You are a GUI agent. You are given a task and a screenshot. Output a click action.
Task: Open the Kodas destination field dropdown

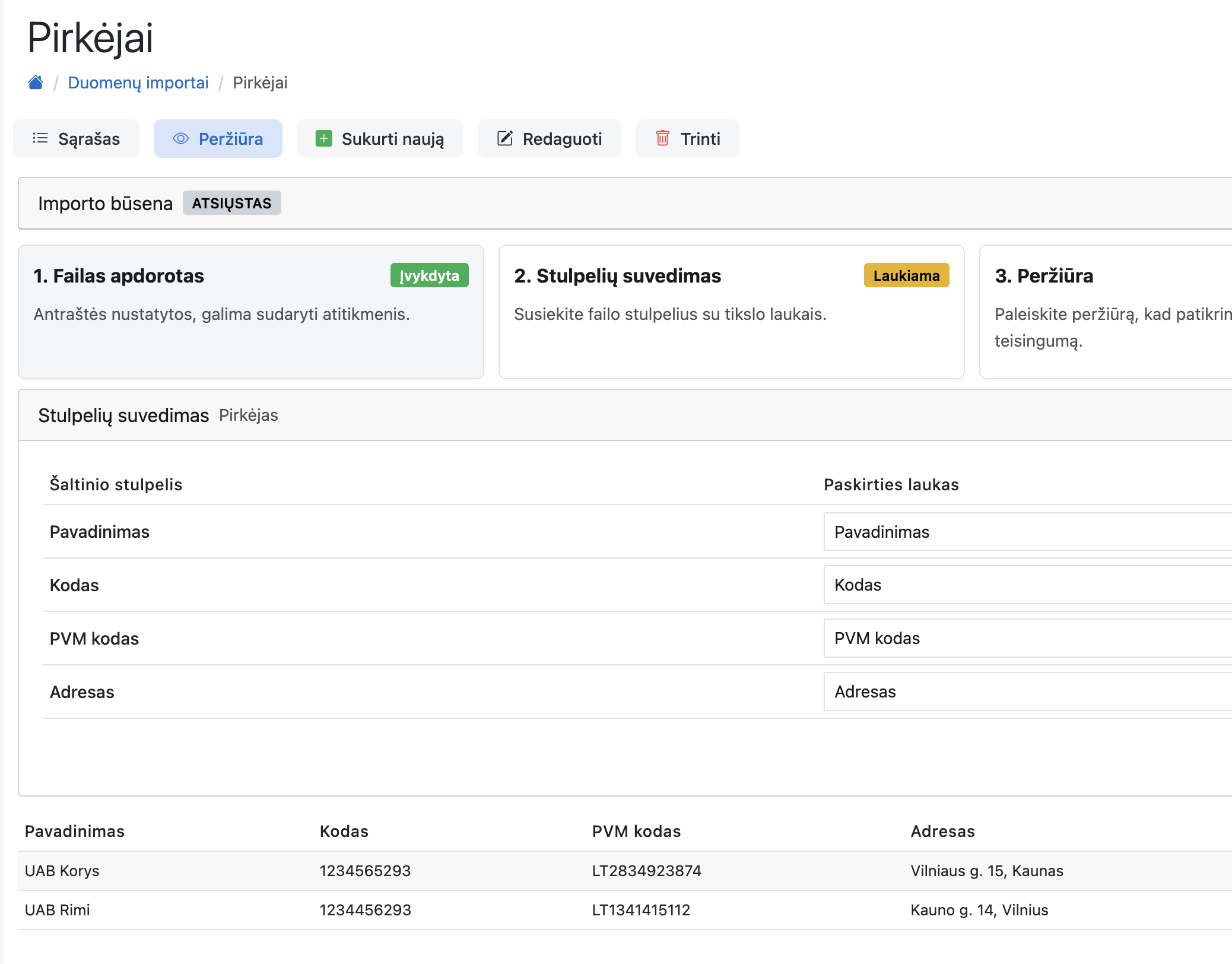(x=1027, y=585)
